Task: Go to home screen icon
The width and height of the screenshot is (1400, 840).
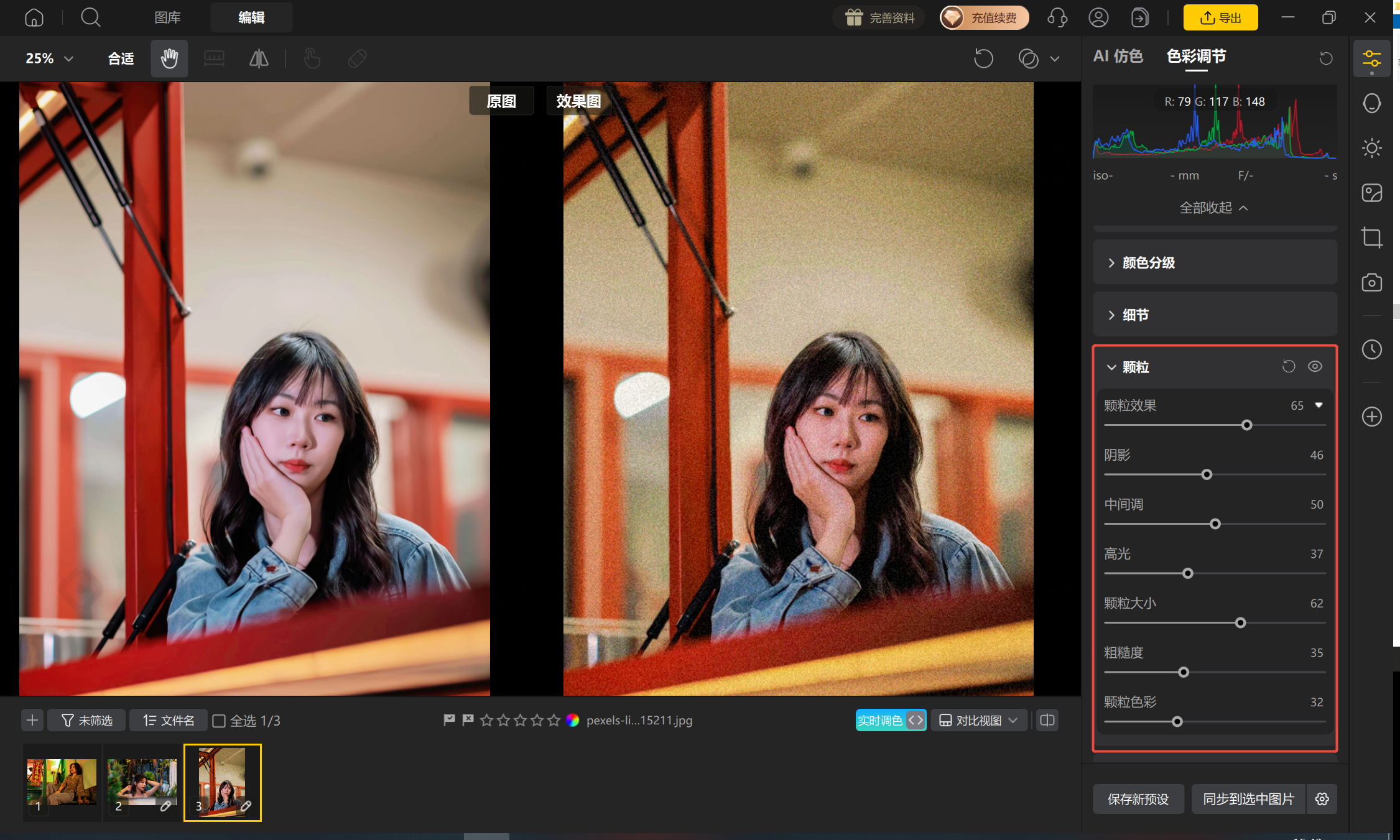Action: click(34, 17)
